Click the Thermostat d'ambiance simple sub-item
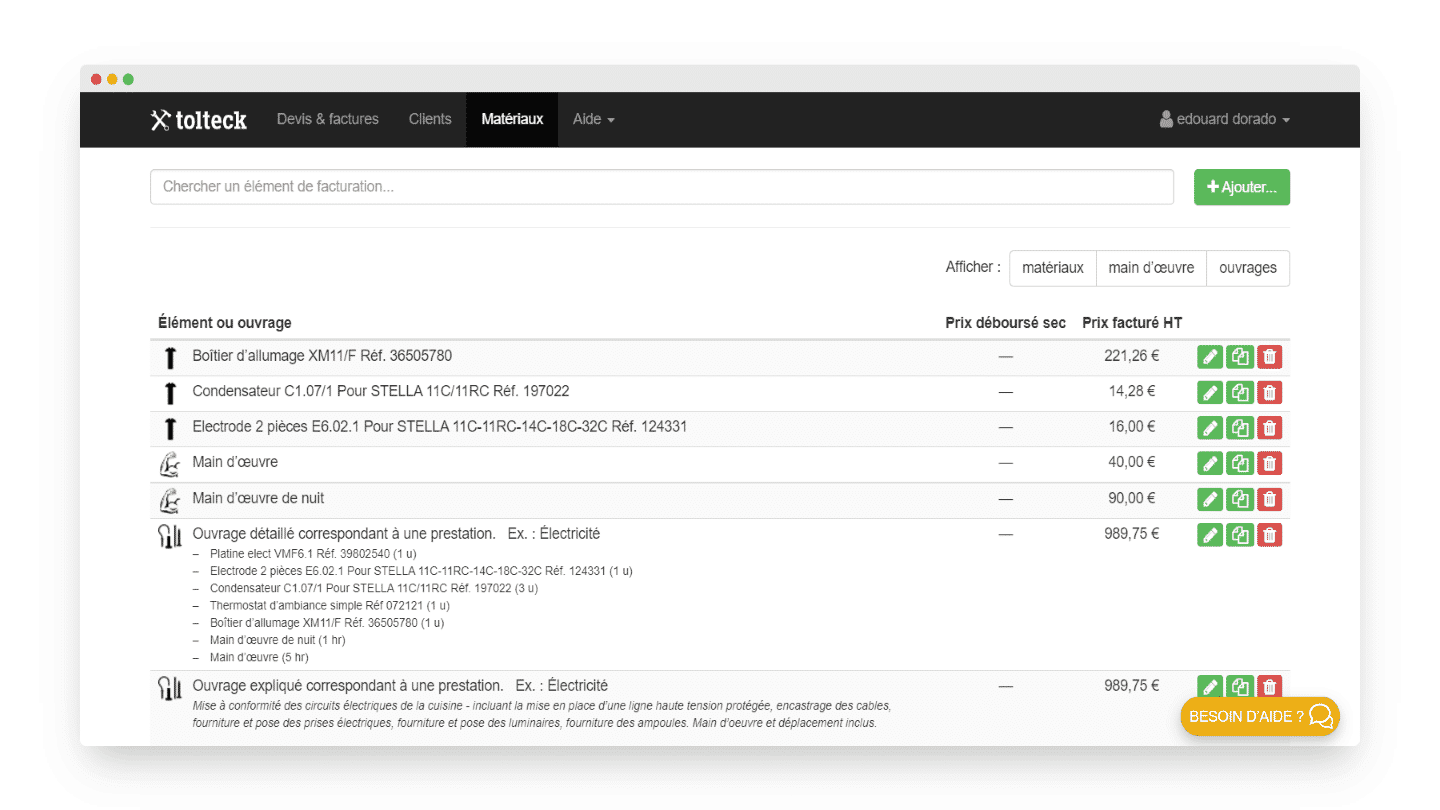 (330, 605)
